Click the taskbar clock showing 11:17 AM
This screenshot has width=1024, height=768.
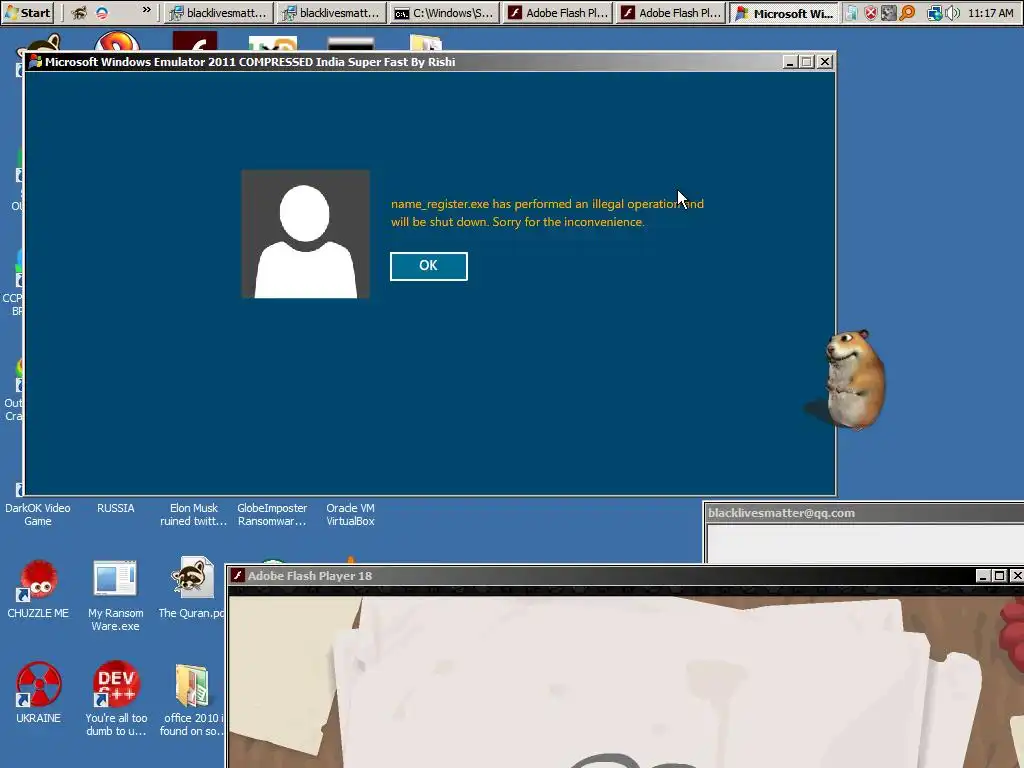pyautogui.click(x=991, y=13)
